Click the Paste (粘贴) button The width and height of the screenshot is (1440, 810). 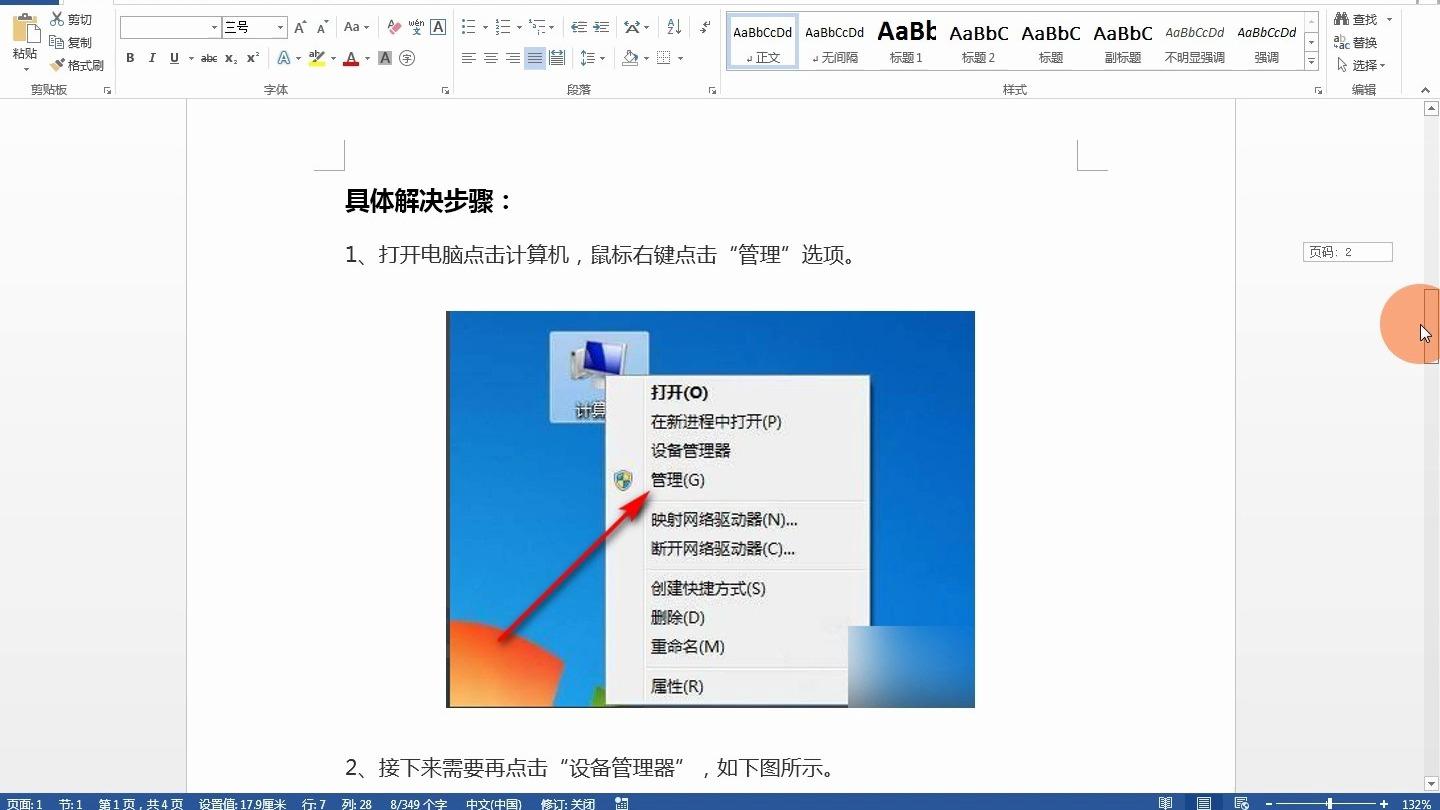pos(25,38)
